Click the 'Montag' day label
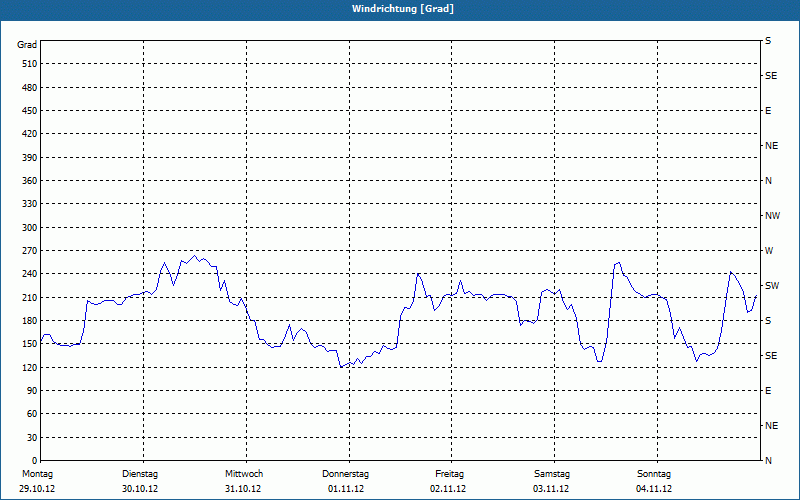 pyautogui.click(x=37, y=474)
